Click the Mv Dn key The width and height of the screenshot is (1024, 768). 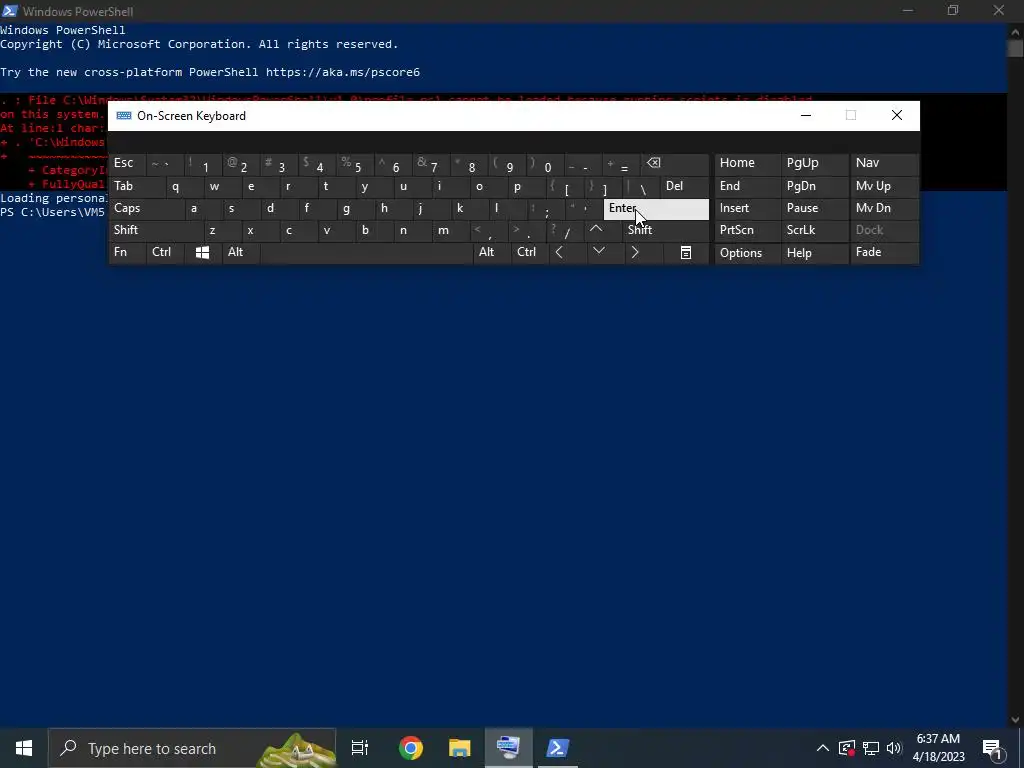(x=884, y=208)
